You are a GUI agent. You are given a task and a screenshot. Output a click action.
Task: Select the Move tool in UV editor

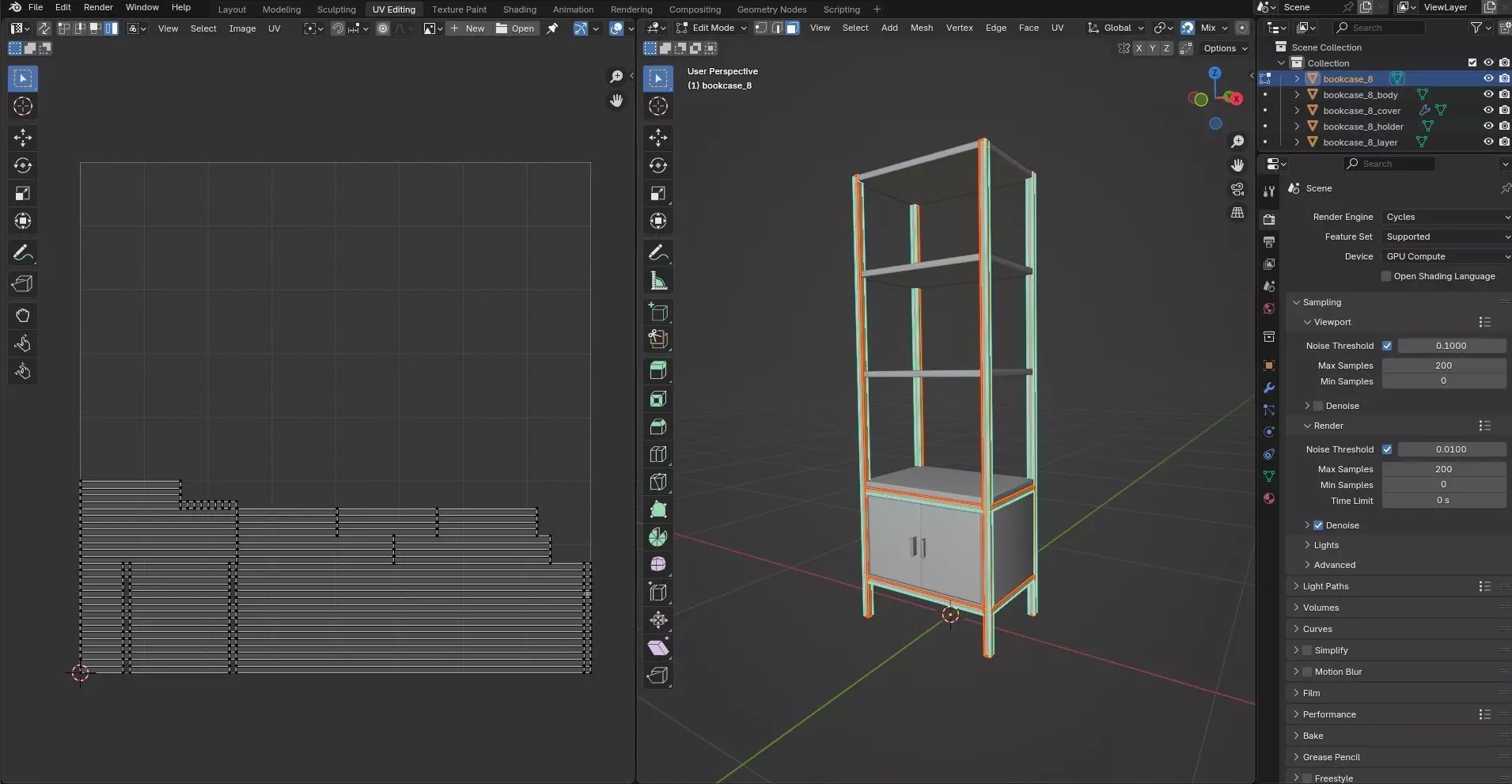tap(22, 138)
